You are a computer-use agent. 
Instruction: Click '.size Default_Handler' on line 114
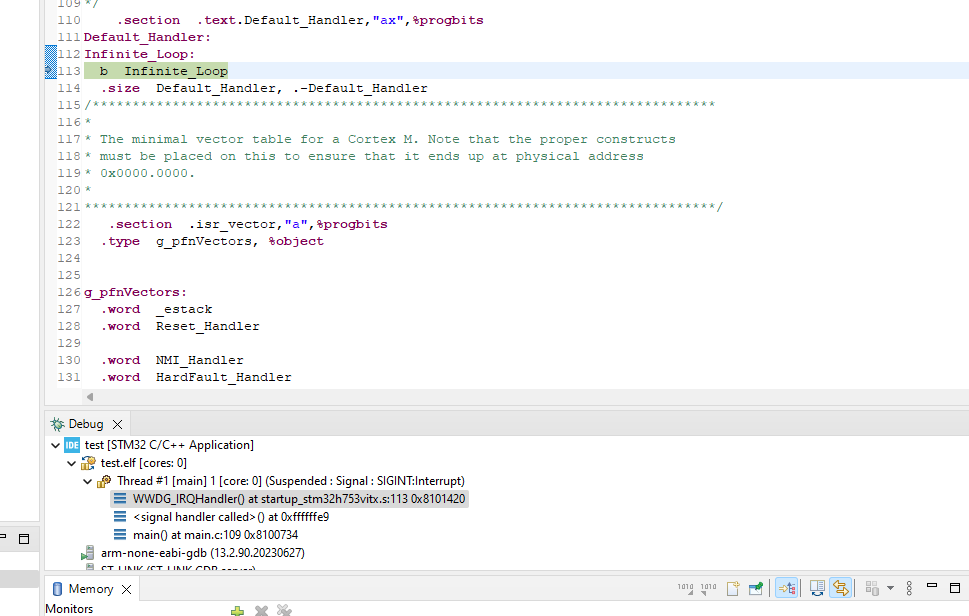coord(264,88)
